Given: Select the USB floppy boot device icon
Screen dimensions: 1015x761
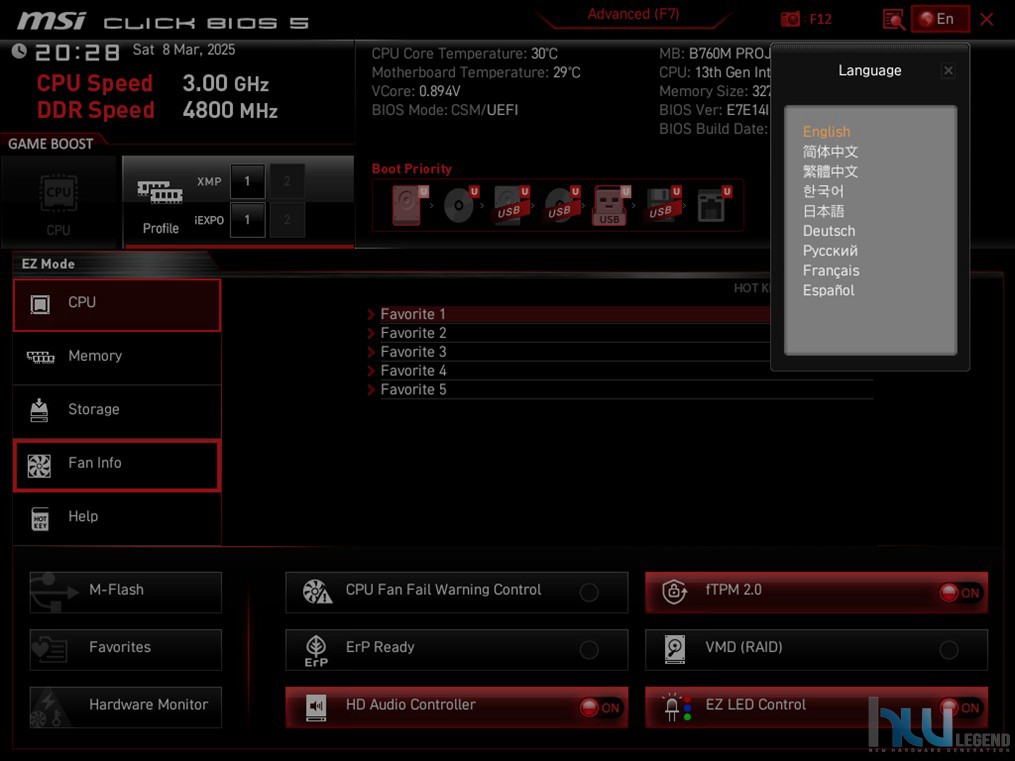Looking at the screenshot, I should [x=663, y=205].
